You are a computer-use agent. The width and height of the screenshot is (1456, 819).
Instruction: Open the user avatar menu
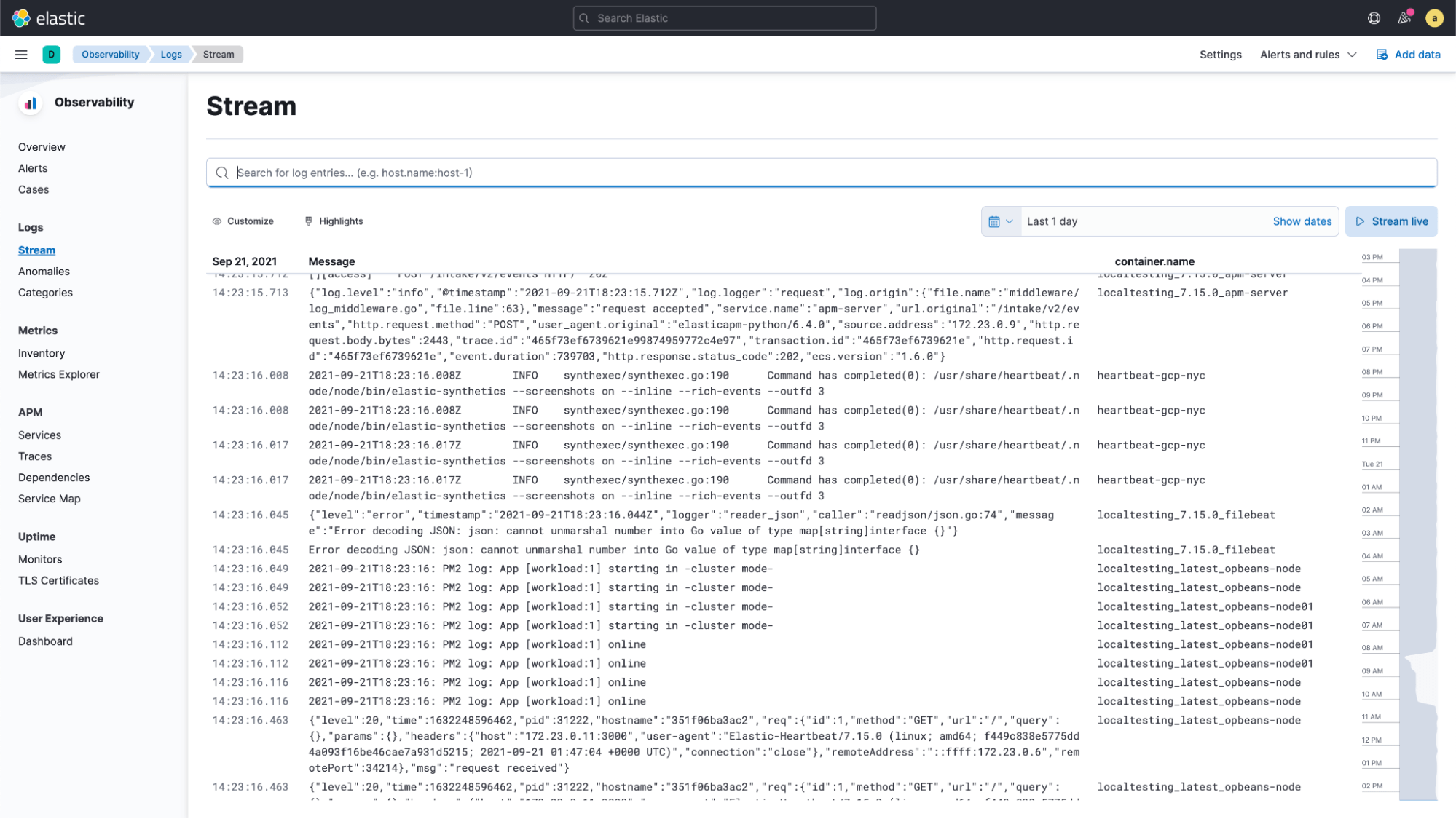tap(1434, 18)
